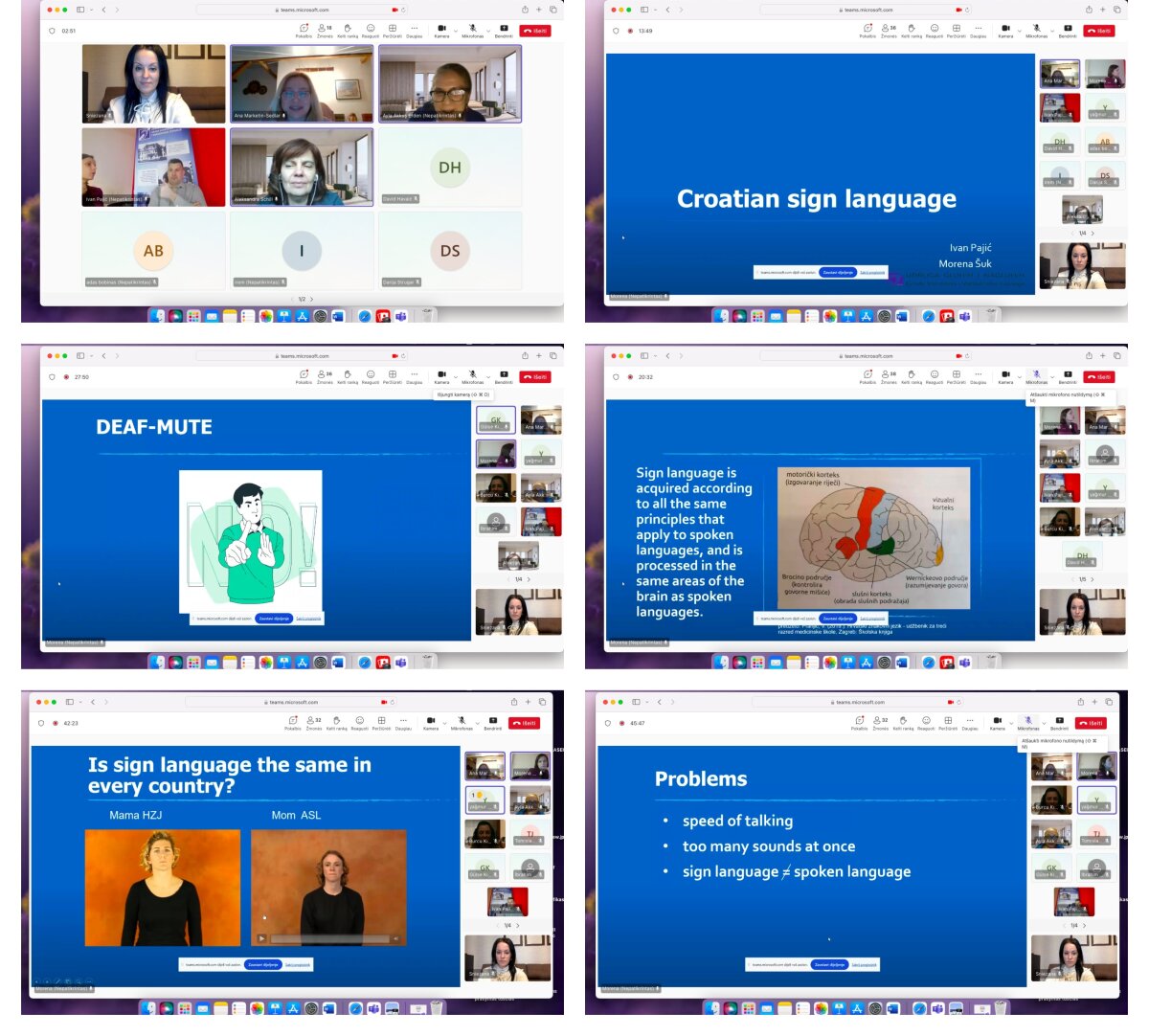Click Bendrinti share icon in Mama HZJ window
1149x1036 pixels.
pos(493,722)
